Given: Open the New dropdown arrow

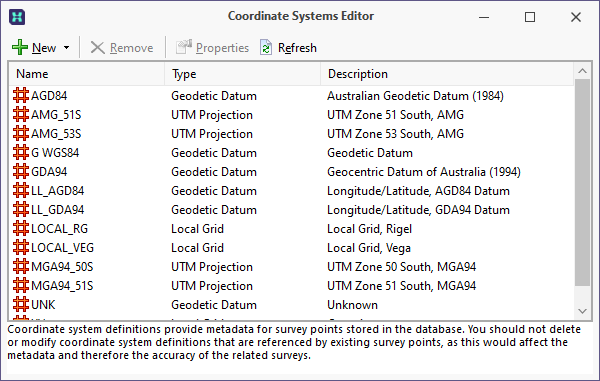Looking at the screenshot, I should coord(67,48).
